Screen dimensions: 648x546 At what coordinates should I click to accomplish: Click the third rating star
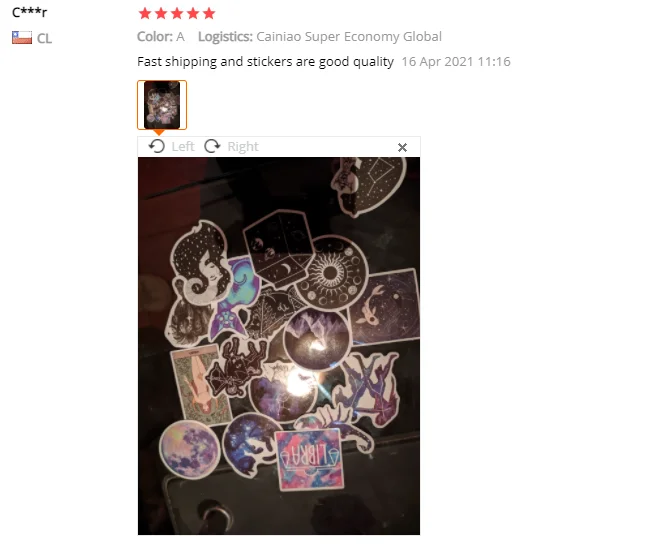[177, 13]
